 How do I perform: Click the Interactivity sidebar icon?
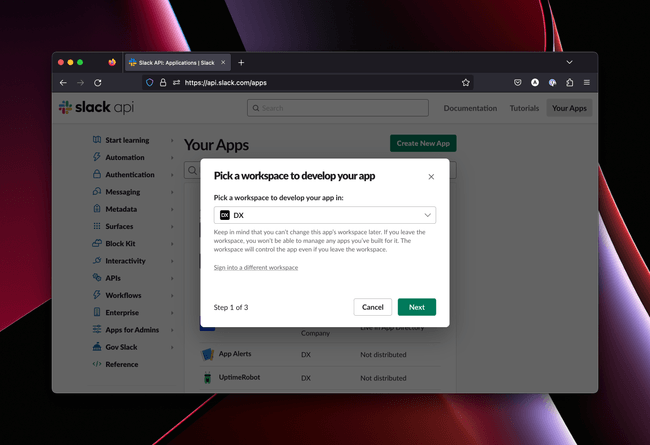(x=97, y=260)
